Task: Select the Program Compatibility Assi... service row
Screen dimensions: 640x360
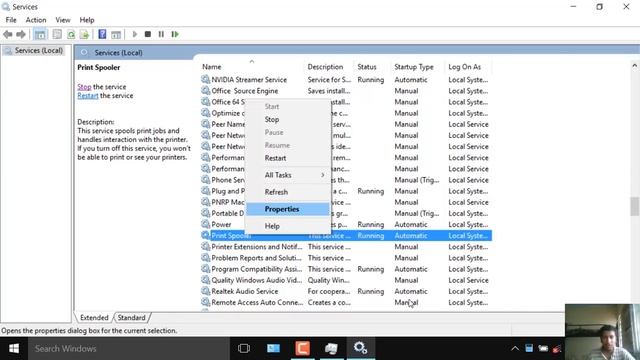Action: 346,269
